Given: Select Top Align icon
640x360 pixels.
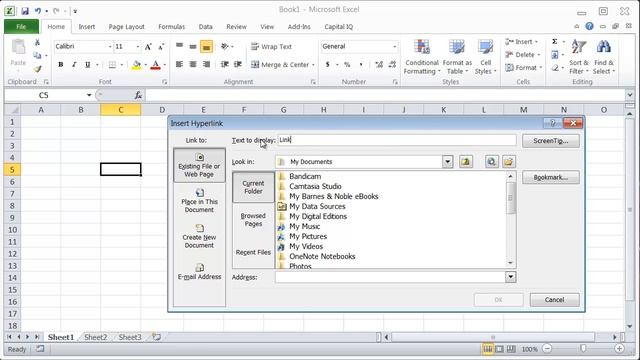Looking at the screenshot, I should (x=179, y=46).
